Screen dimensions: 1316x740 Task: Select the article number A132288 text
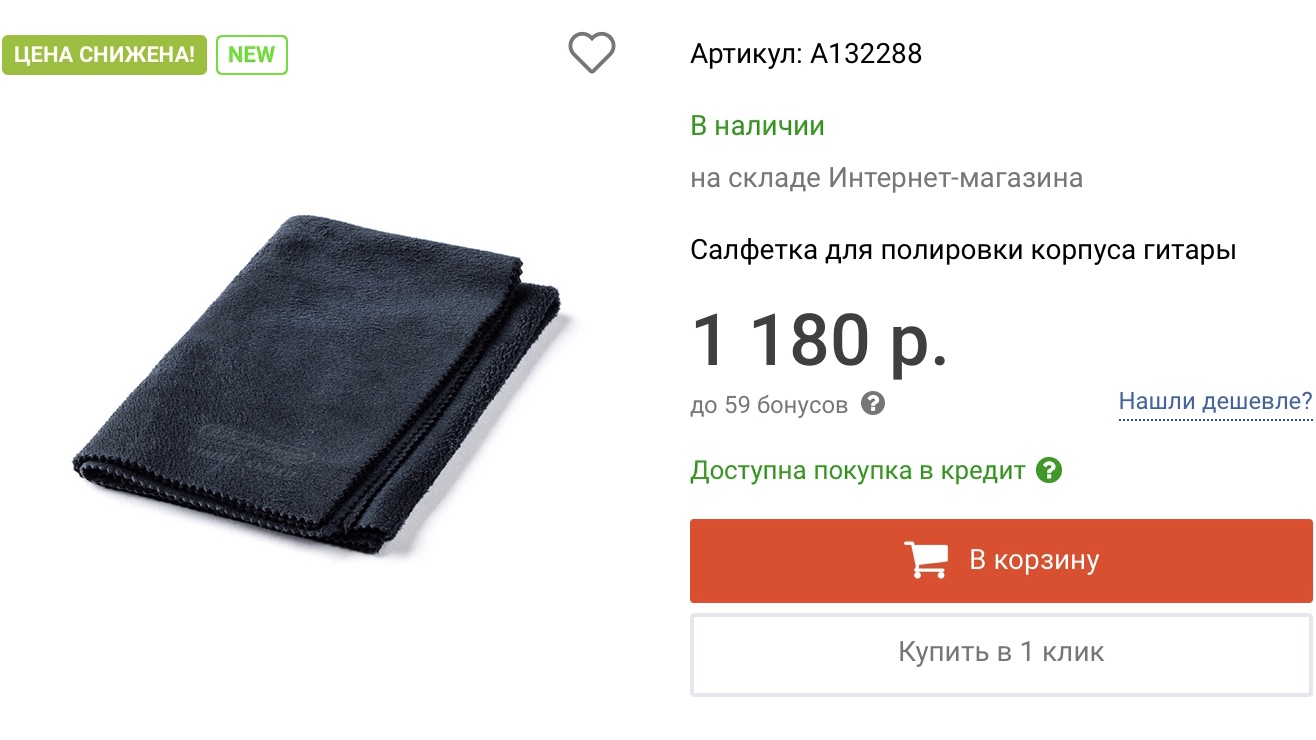(866, 54)
